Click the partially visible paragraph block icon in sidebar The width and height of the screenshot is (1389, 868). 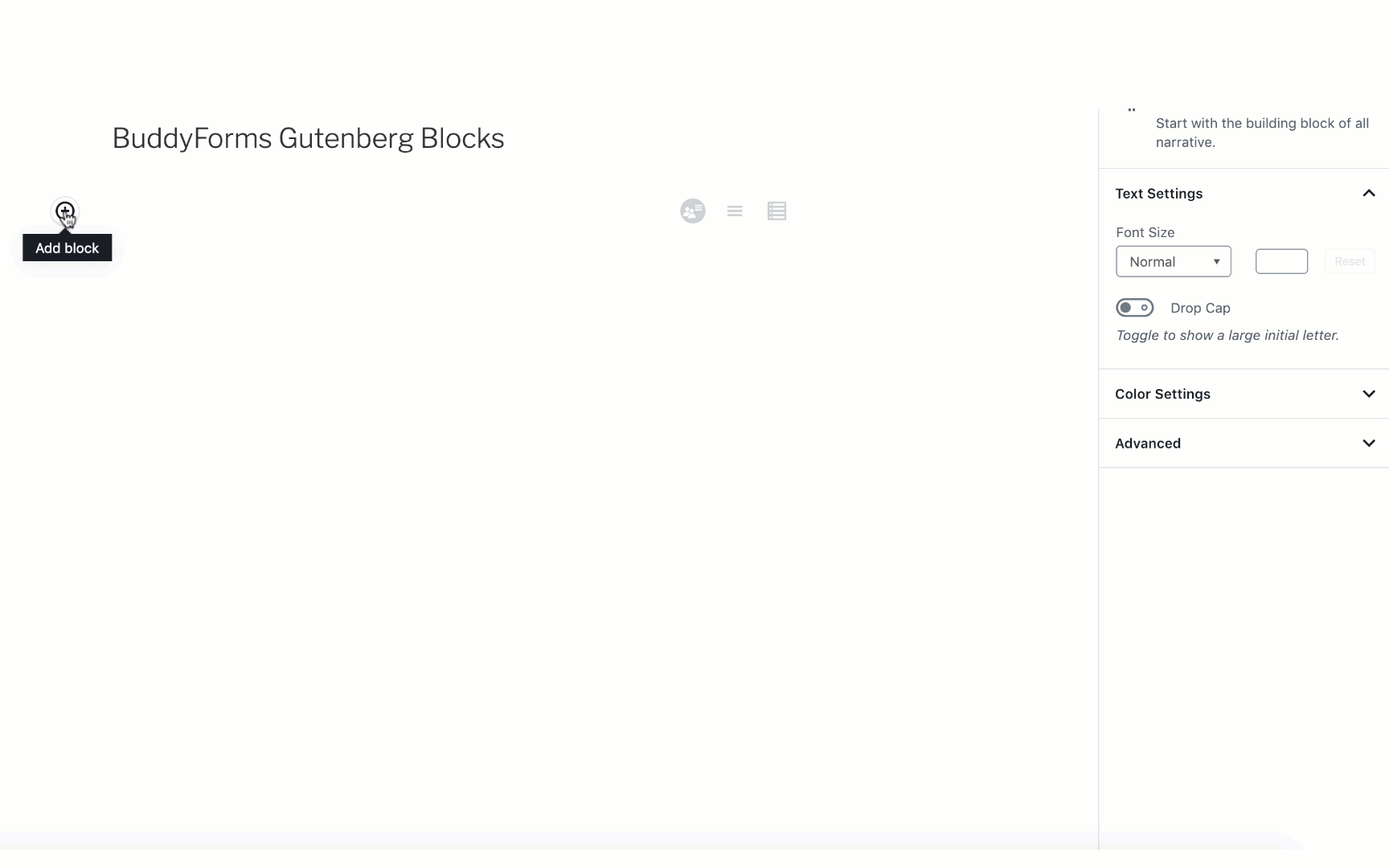[1132, 111]
